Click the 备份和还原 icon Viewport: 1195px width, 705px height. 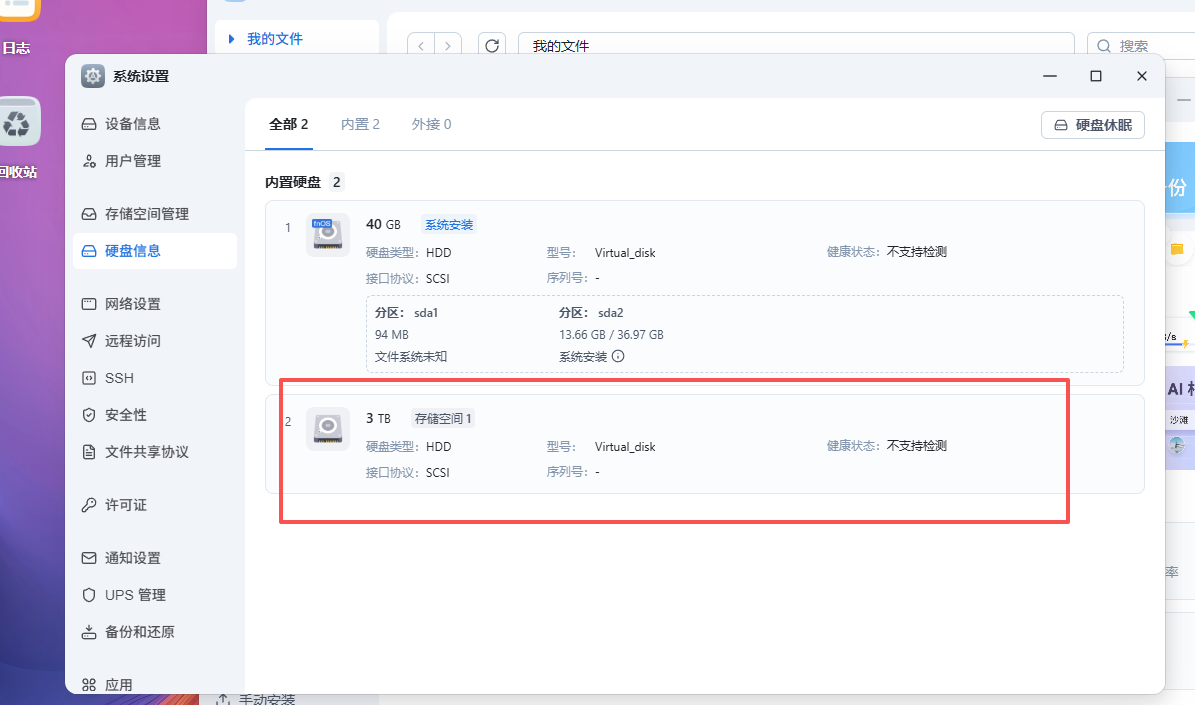(89, 632)
